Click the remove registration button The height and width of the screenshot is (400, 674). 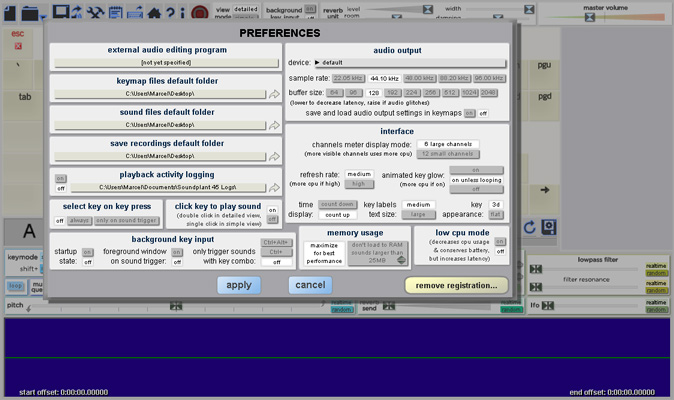(456, 285)
